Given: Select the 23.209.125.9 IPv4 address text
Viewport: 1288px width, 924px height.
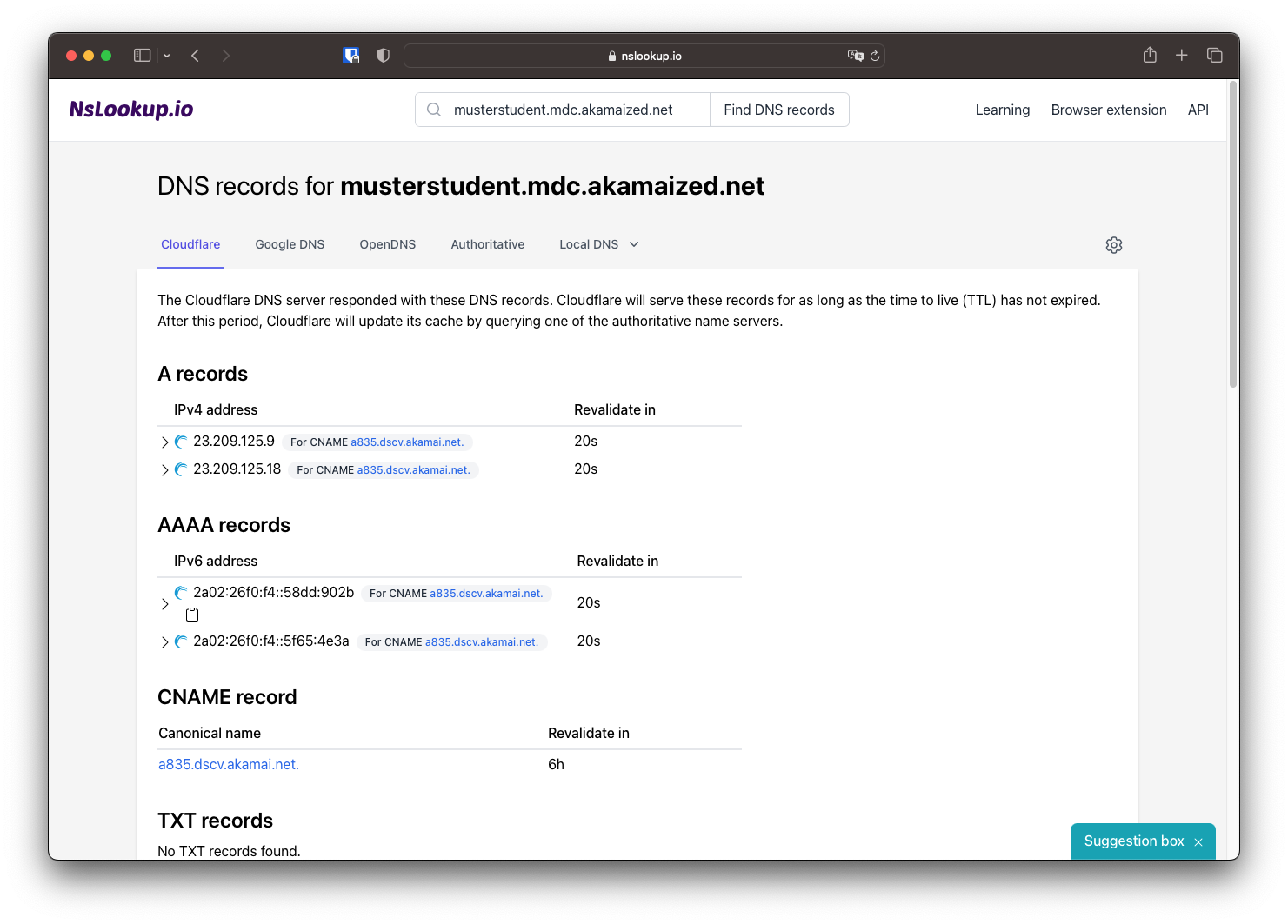Looking at the screenshot, I should 234,442.
